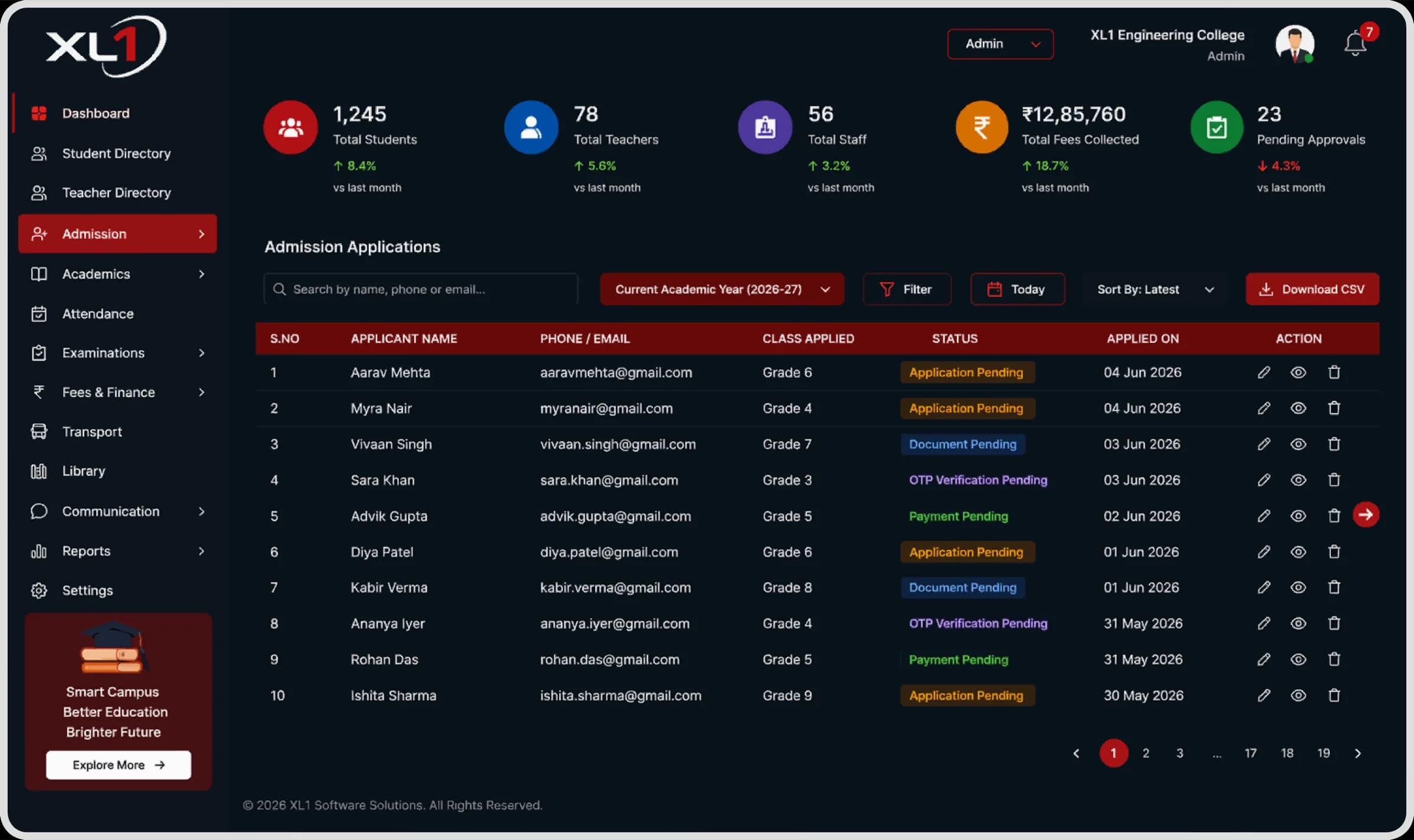Open Current Academic Year (2026-27) dropdown
The height and width of the screenshot is (840, 1414).
click(722, 289)
